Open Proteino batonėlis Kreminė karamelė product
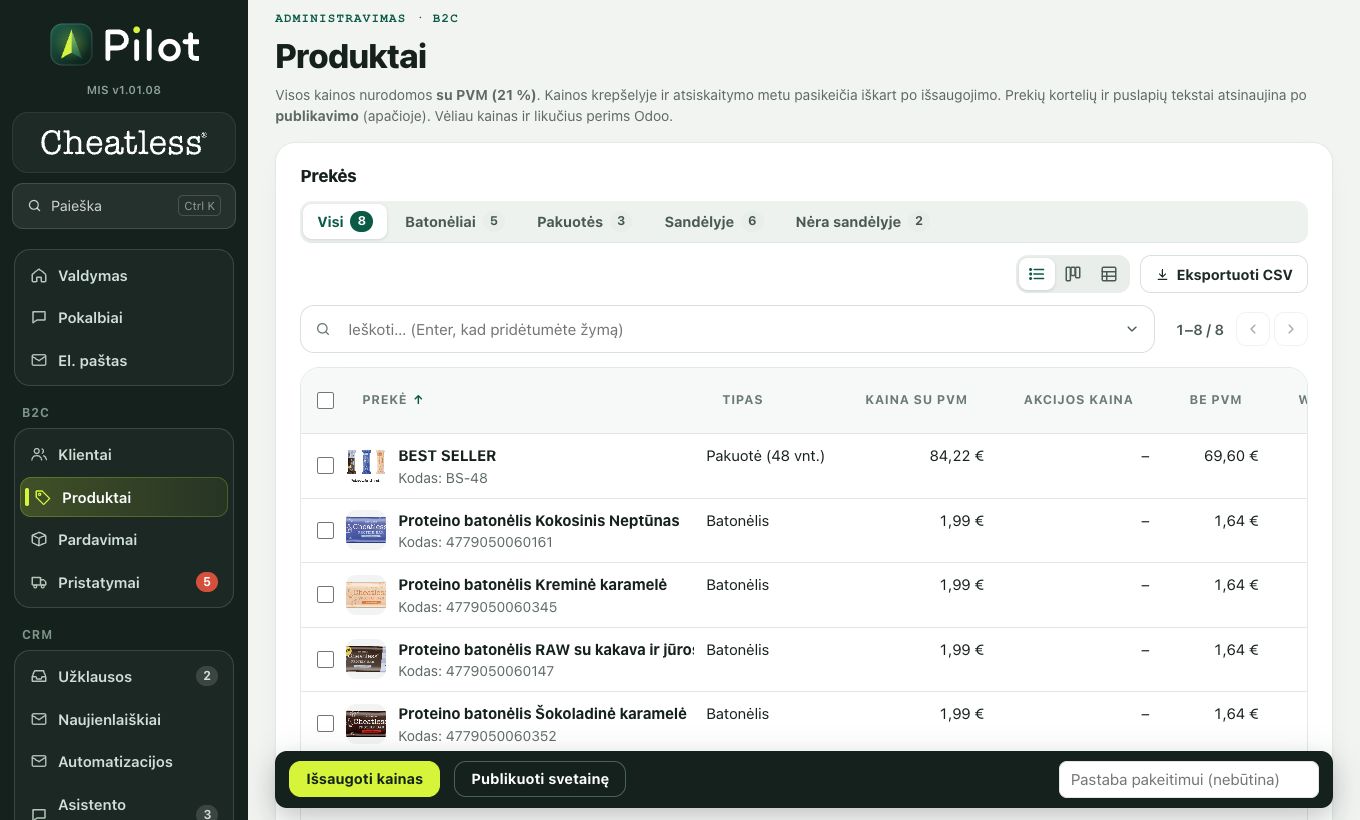The width and height of the screenshot is (1360, 820). 532,585
